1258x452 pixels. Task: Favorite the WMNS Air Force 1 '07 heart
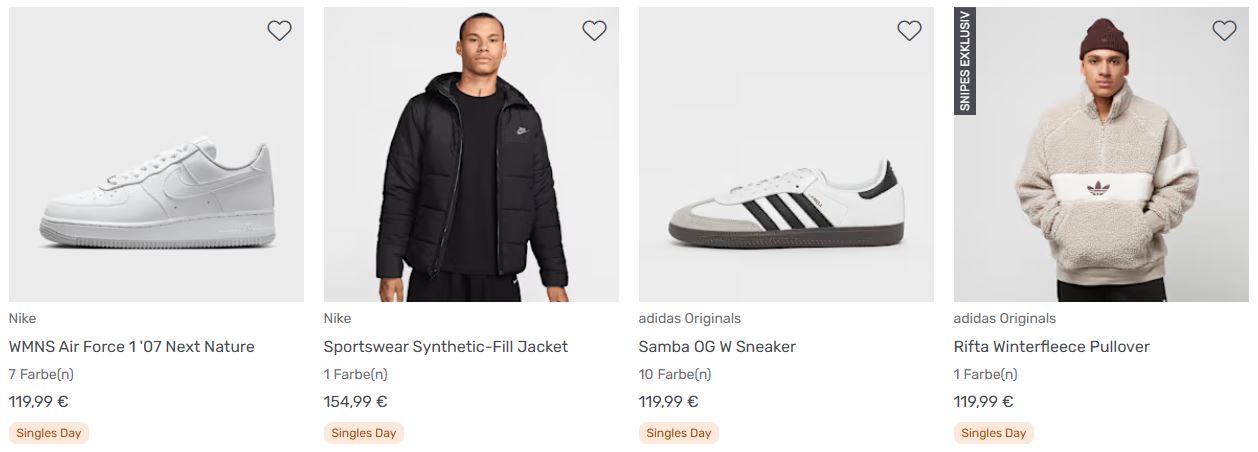tap(279, 31)
